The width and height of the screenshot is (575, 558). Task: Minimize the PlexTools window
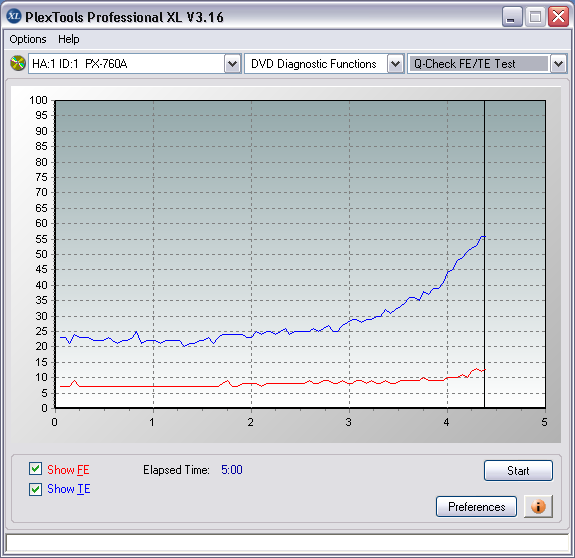click(x=512, y=17)
